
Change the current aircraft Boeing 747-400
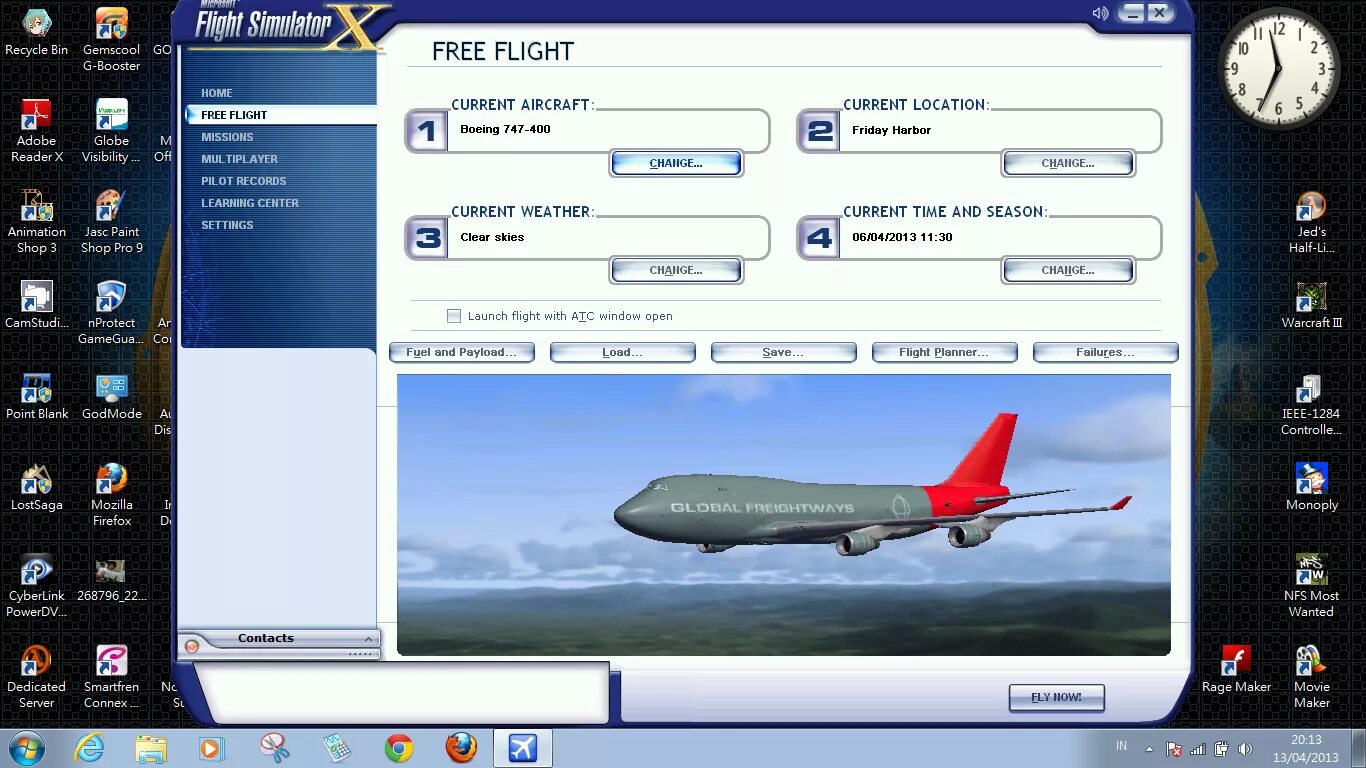tap(676, 163)
